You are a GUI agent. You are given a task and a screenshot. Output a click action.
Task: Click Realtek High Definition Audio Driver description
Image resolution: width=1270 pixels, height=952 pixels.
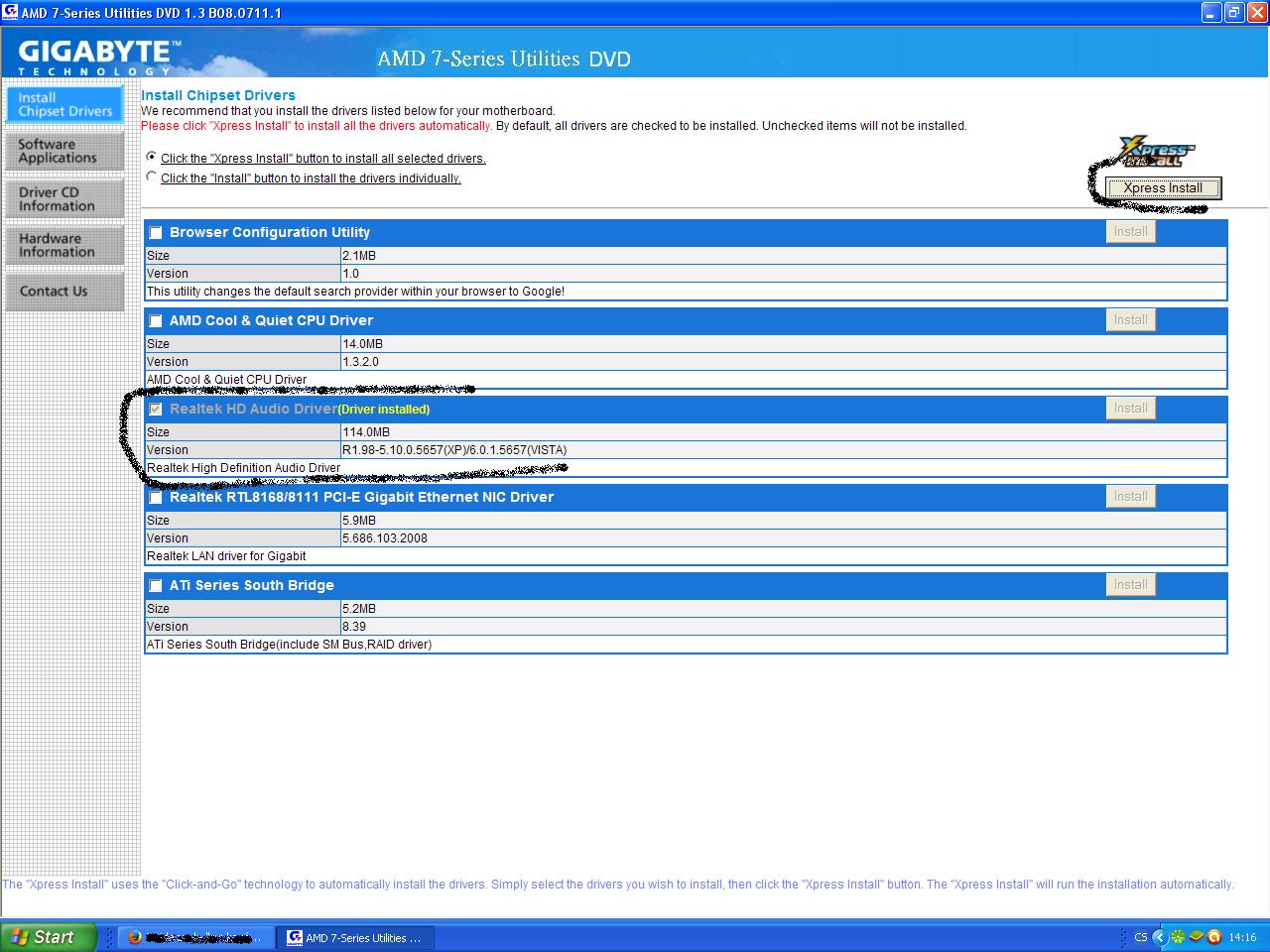[243, 468]
